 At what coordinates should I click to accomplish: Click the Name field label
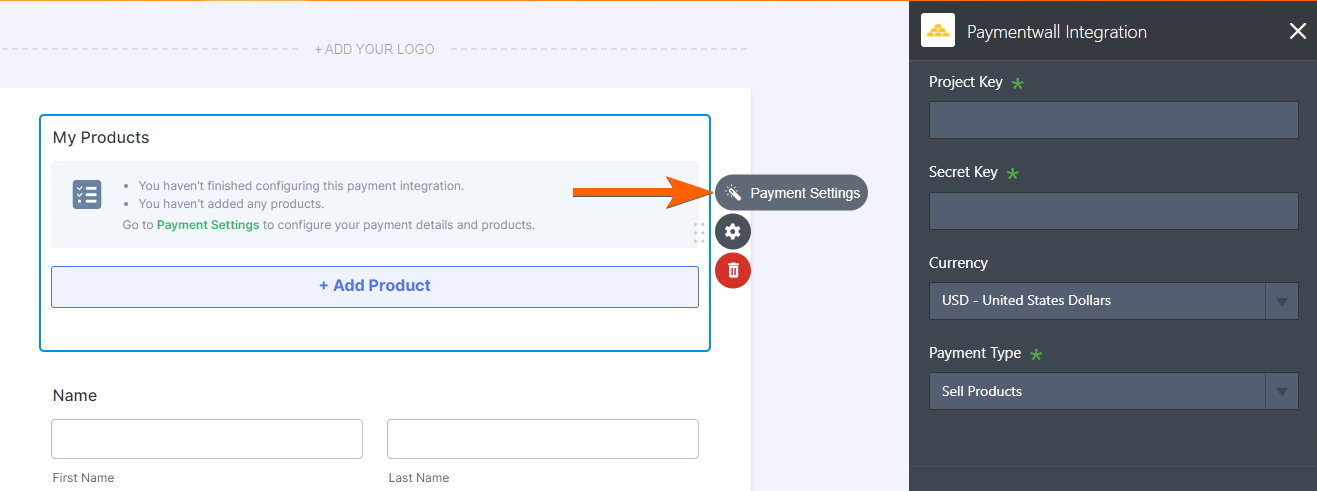(x=75, y=396)
